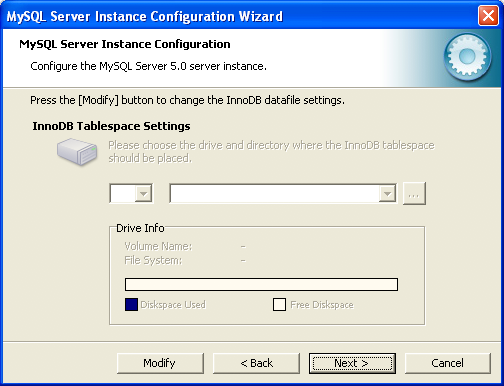Viewport: 504px width, 386px height.
Task: Click the File System label
Action: click(153, 260)
